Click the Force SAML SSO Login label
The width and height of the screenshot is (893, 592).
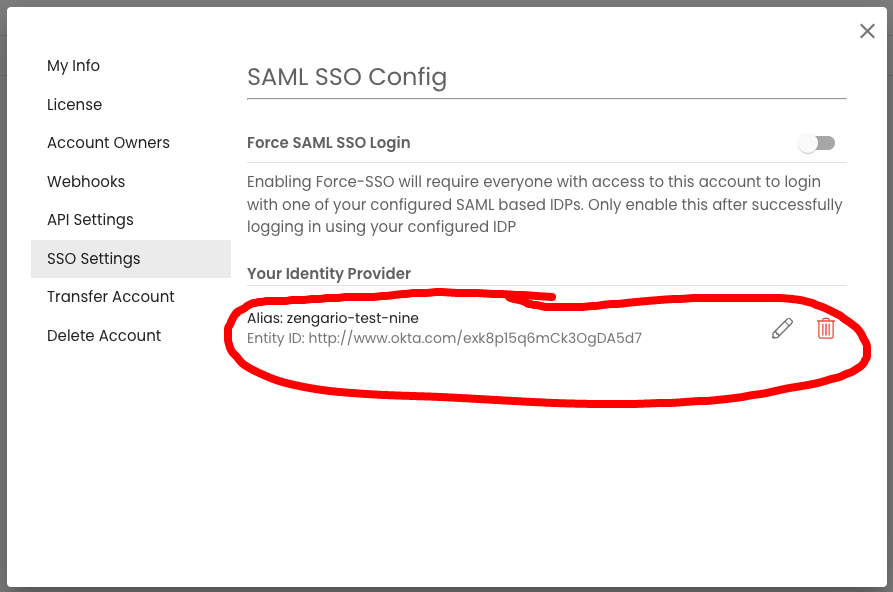coord(329,142)
